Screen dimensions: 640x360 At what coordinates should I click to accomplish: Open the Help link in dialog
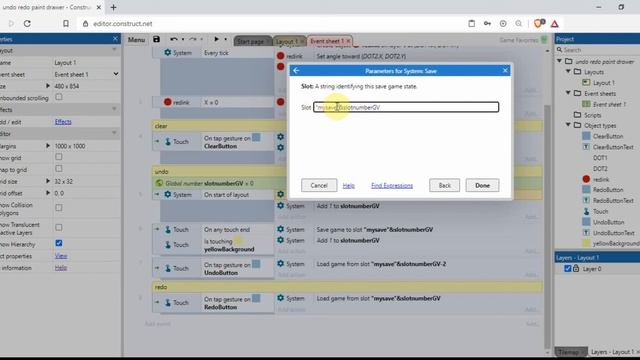click(349, 186)
